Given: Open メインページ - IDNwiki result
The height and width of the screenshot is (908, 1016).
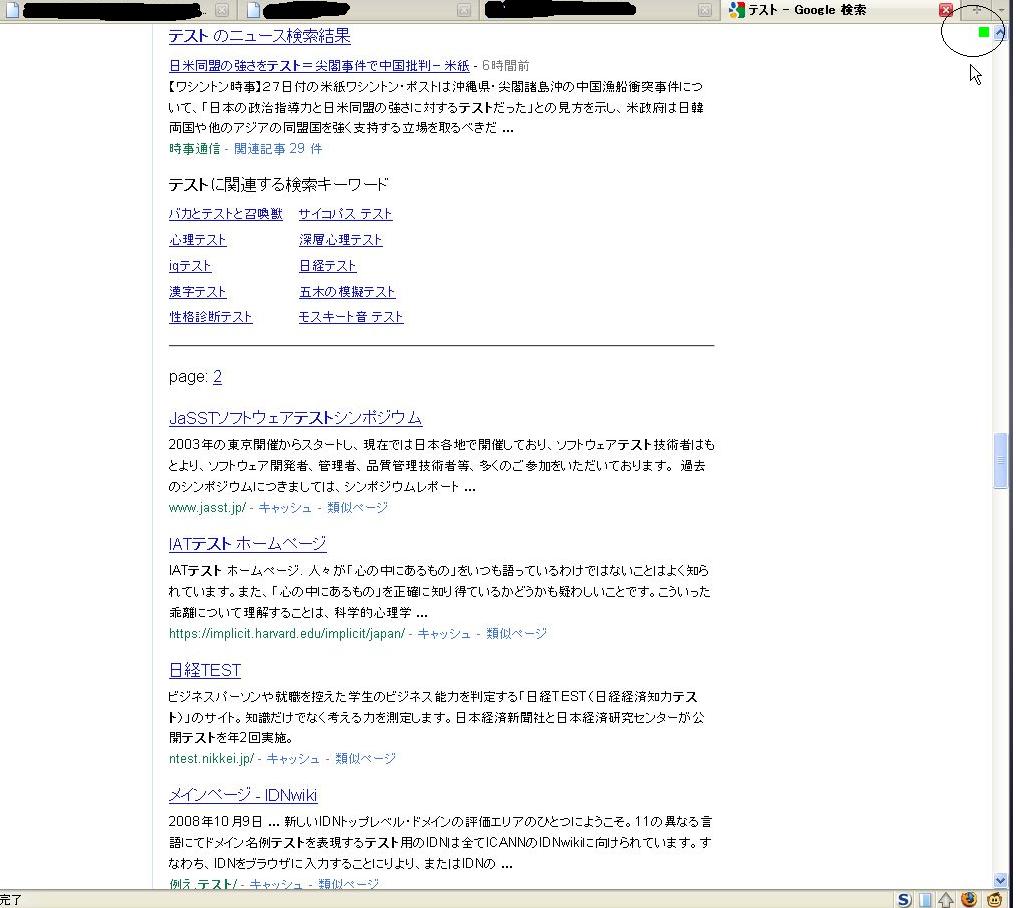Looking at the screenshot, I should pyautogui.click(x=243, y=795).
